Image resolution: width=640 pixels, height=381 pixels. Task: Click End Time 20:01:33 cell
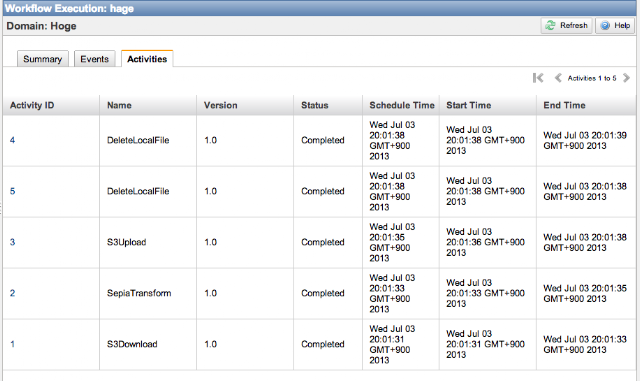pyautogui.click(x=585, y=344)
